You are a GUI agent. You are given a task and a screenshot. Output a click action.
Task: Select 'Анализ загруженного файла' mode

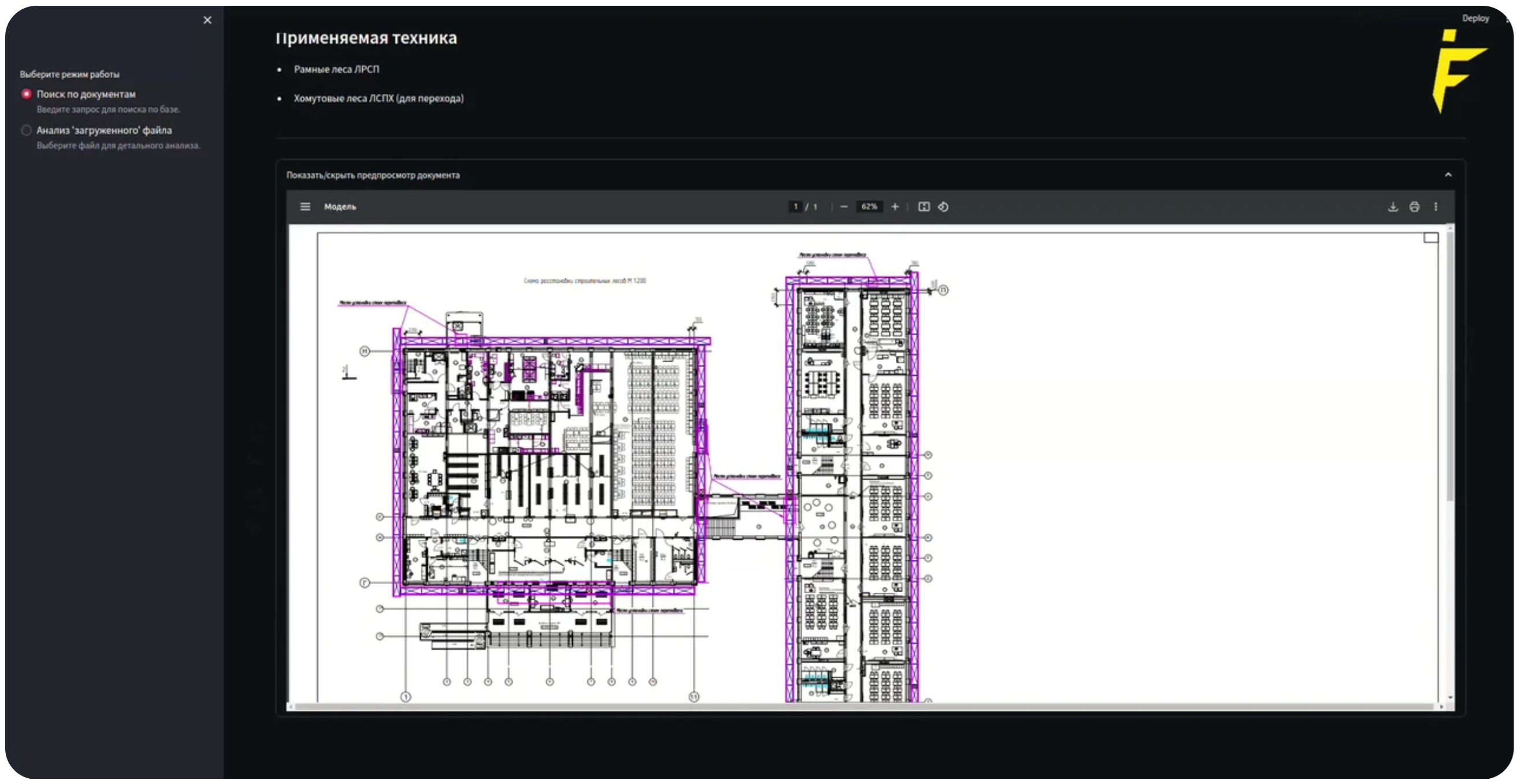pos(27,130)
